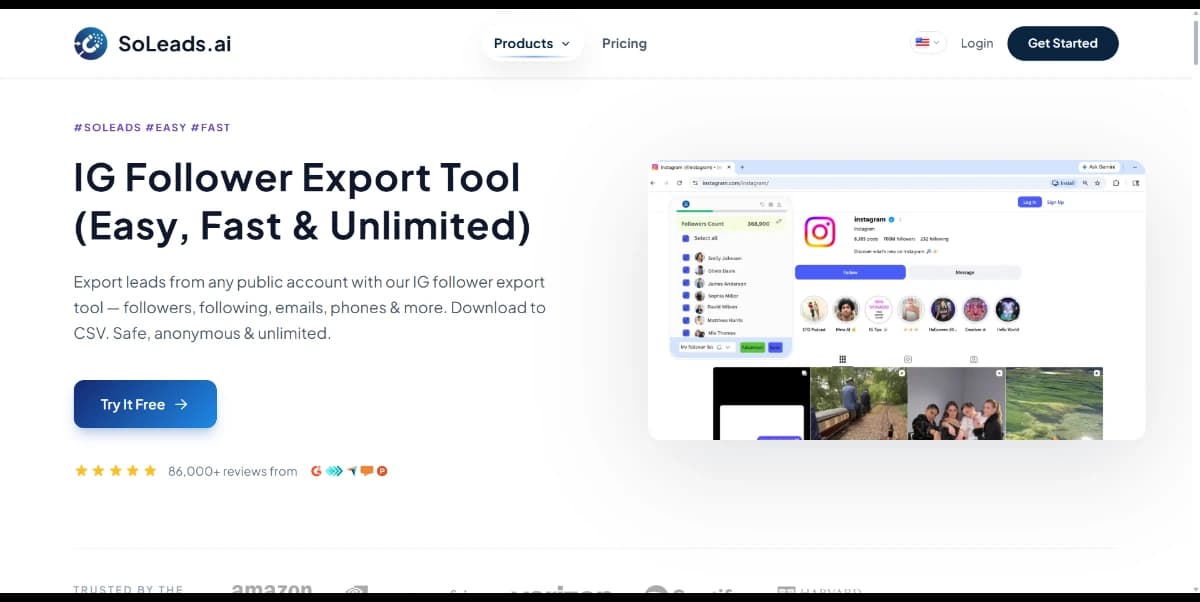Image resolution: width=1200 pixels, height=602 pixels.
Task: Click the Try It Free button
Action: 145,404
